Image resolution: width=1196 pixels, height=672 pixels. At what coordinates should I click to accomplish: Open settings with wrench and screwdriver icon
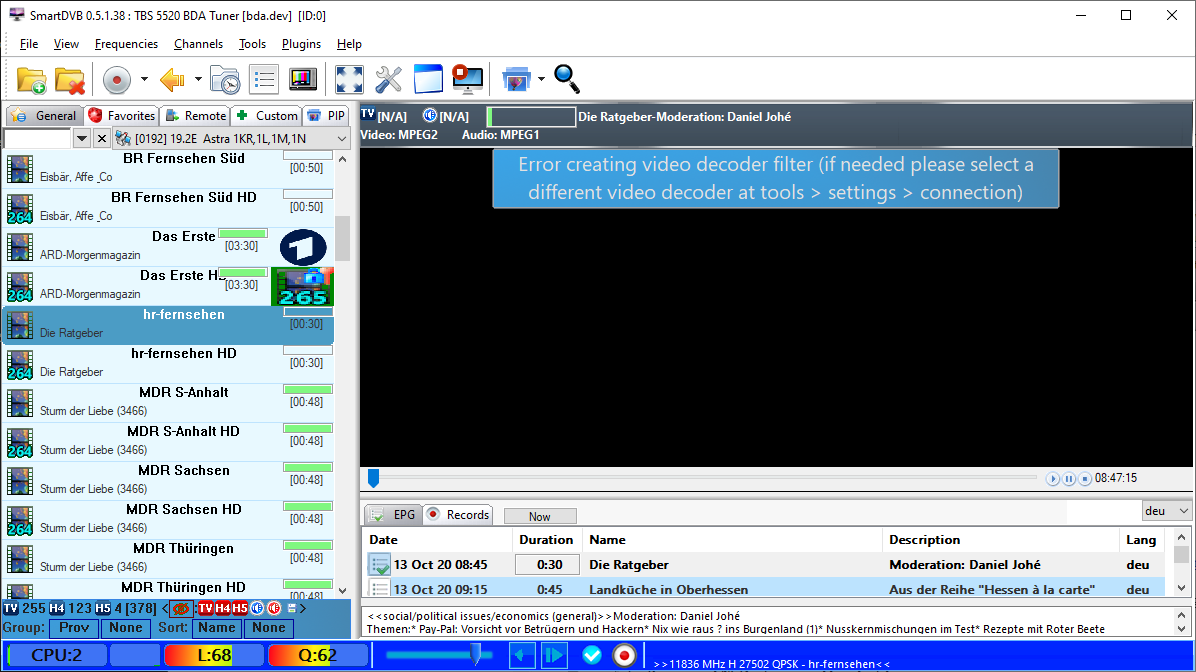pos(388,79)
